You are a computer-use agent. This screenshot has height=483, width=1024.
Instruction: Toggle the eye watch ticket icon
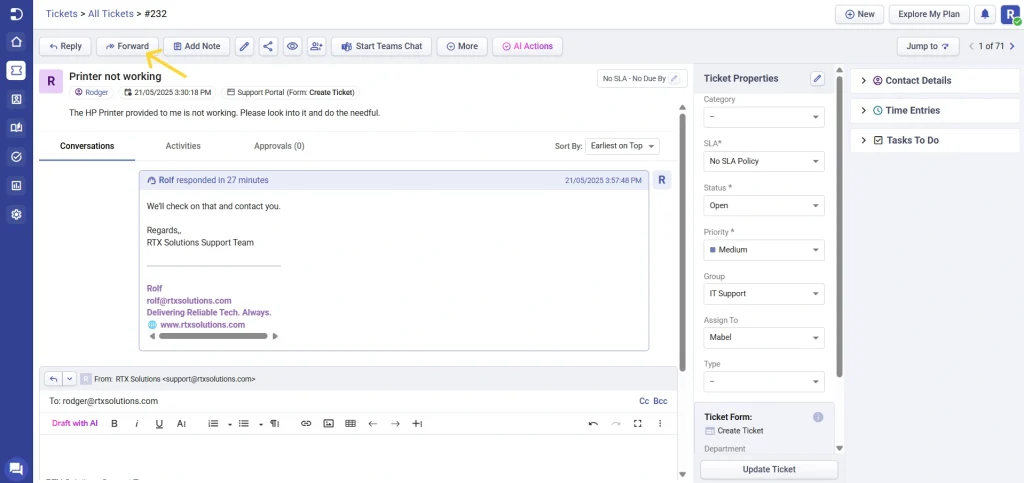pos(292,46)
